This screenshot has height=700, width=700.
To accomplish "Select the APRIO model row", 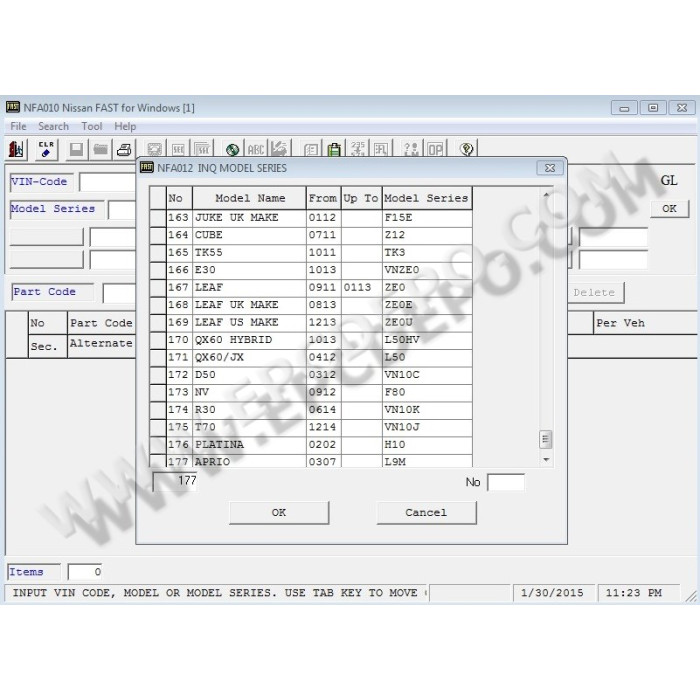I will [x=311, y=461].
